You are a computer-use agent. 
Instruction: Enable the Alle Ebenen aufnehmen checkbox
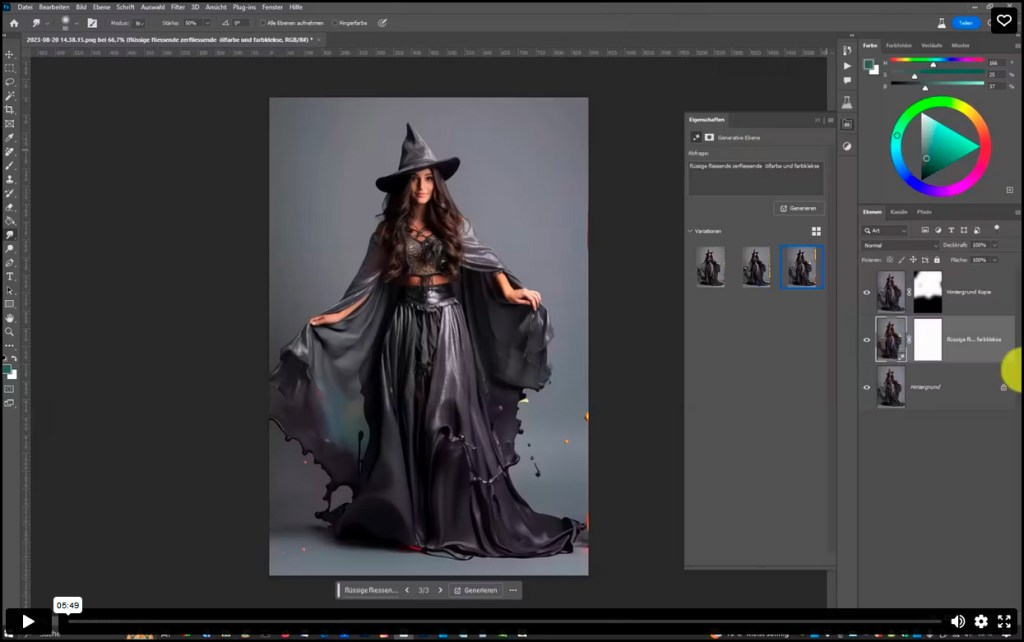(263, 22)
